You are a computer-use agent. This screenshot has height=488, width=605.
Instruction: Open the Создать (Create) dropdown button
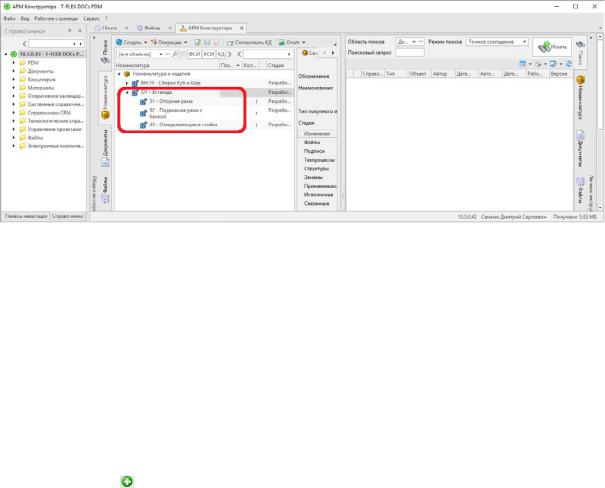point(132,42)
